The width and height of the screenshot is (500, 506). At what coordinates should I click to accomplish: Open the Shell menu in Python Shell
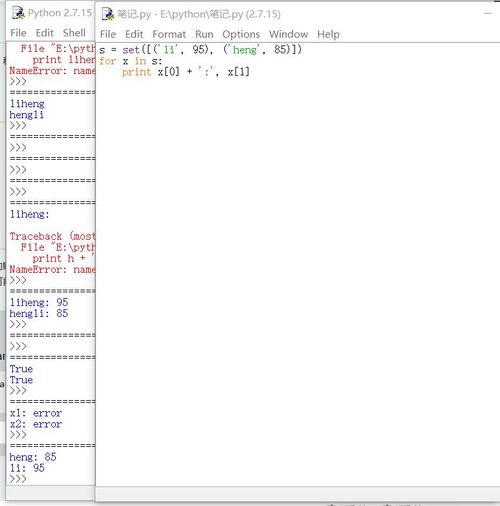(74, 33)
